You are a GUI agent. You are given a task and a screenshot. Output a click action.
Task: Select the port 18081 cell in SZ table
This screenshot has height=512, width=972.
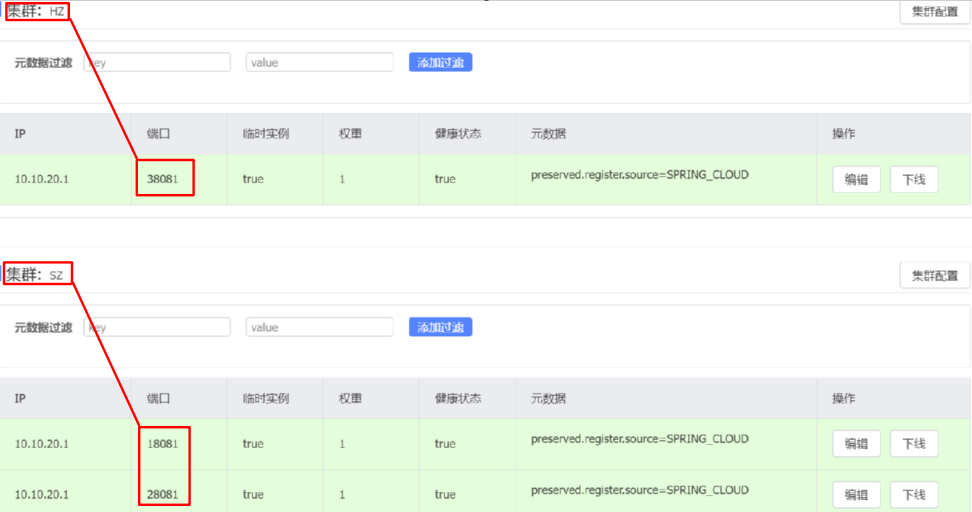pos(163,443)
